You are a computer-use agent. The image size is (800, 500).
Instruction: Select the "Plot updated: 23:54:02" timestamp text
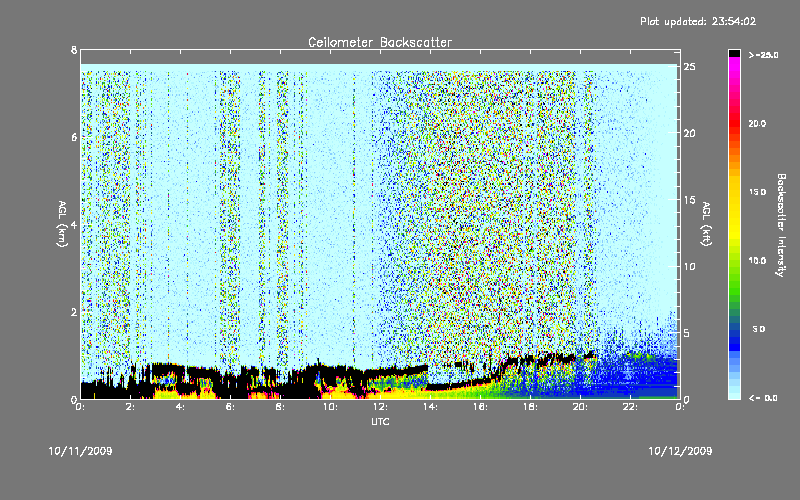pos(698,21)
